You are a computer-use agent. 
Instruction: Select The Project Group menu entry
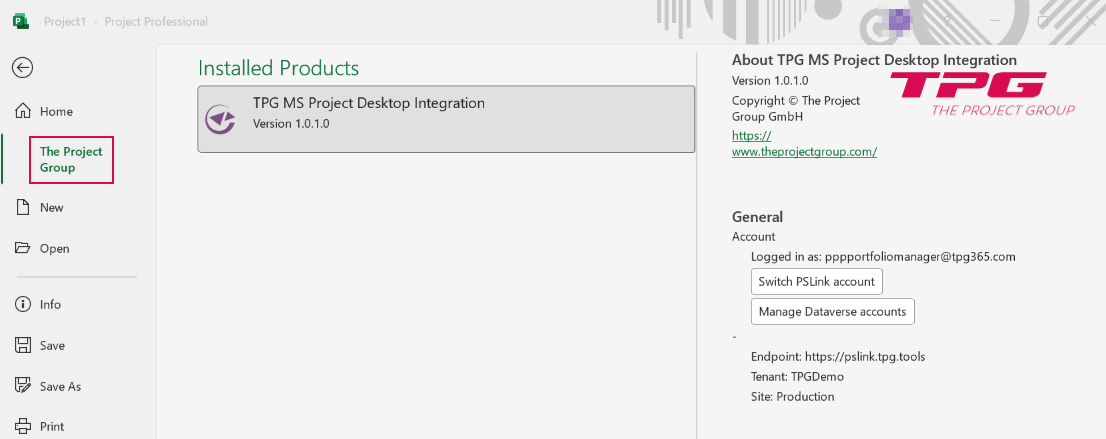71,160
